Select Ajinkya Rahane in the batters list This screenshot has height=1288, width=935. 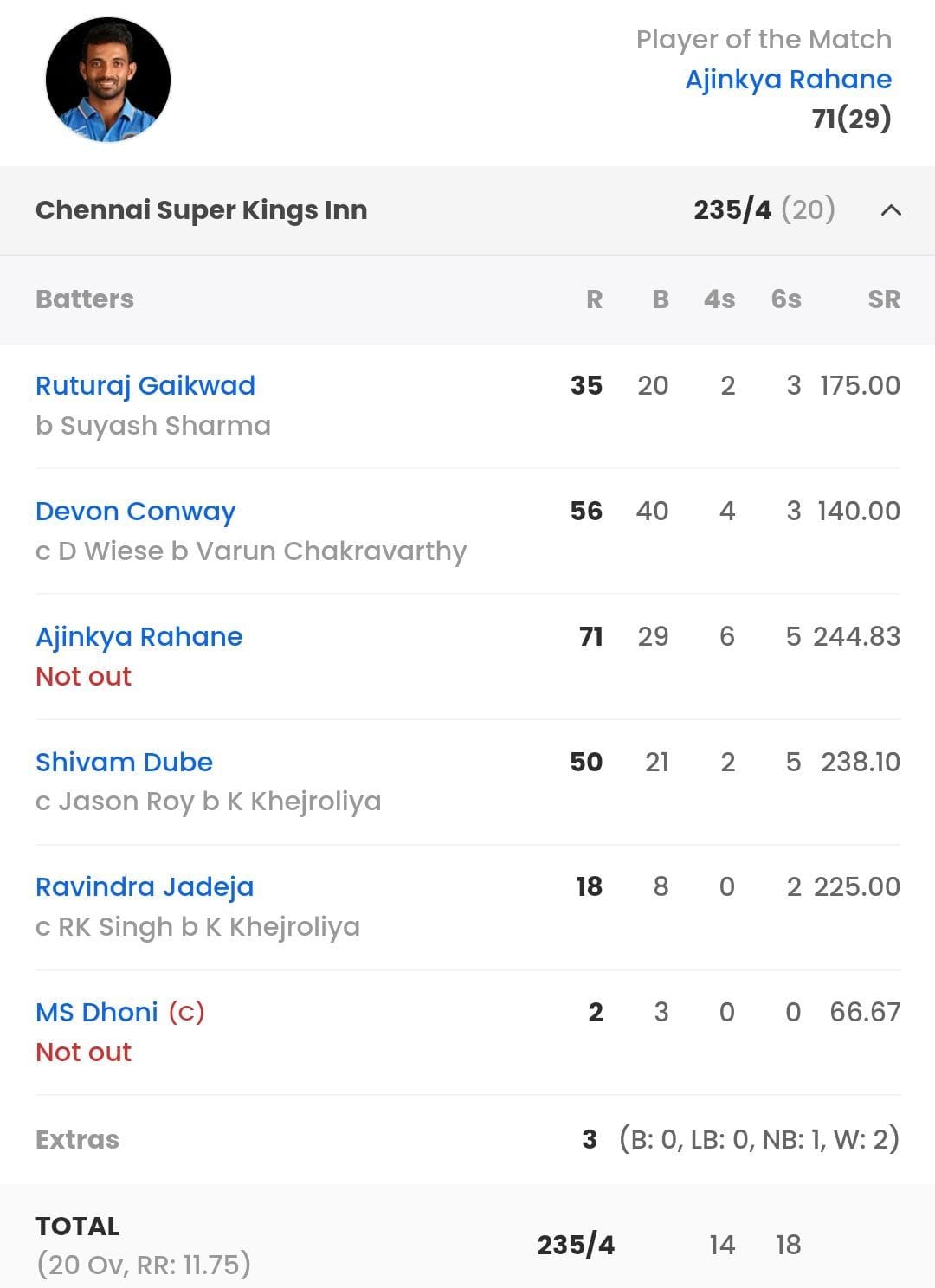139,637
